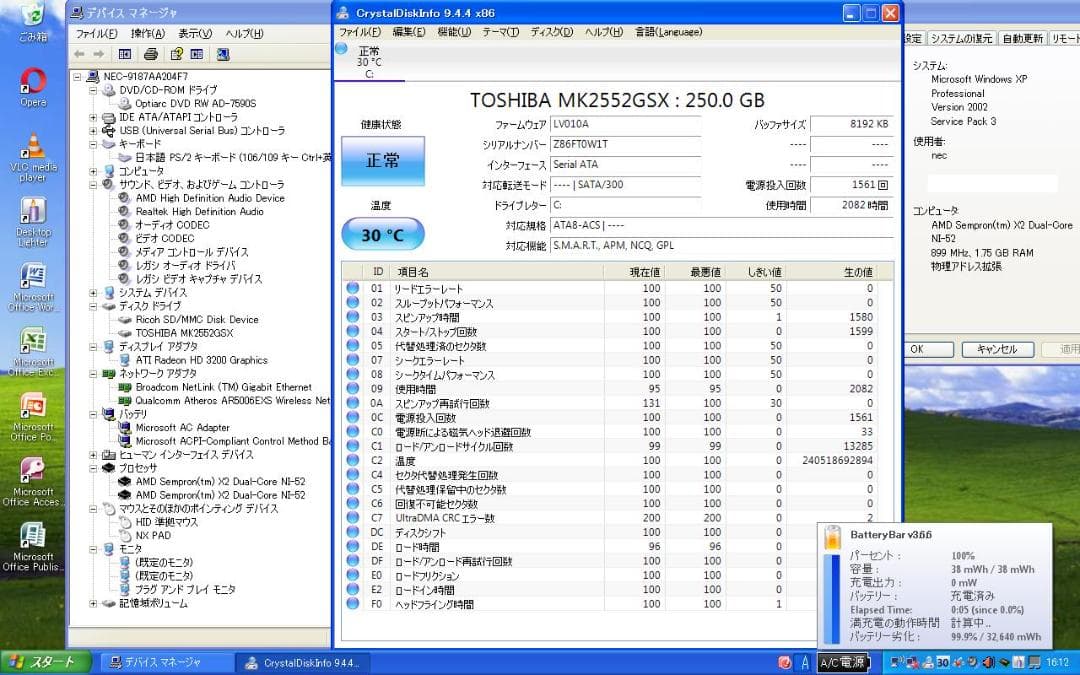The width and height of the screenshot is (1080, 675).
Task: Select the Microsoft Office Word desktop icon
Action: pos(32,287)
